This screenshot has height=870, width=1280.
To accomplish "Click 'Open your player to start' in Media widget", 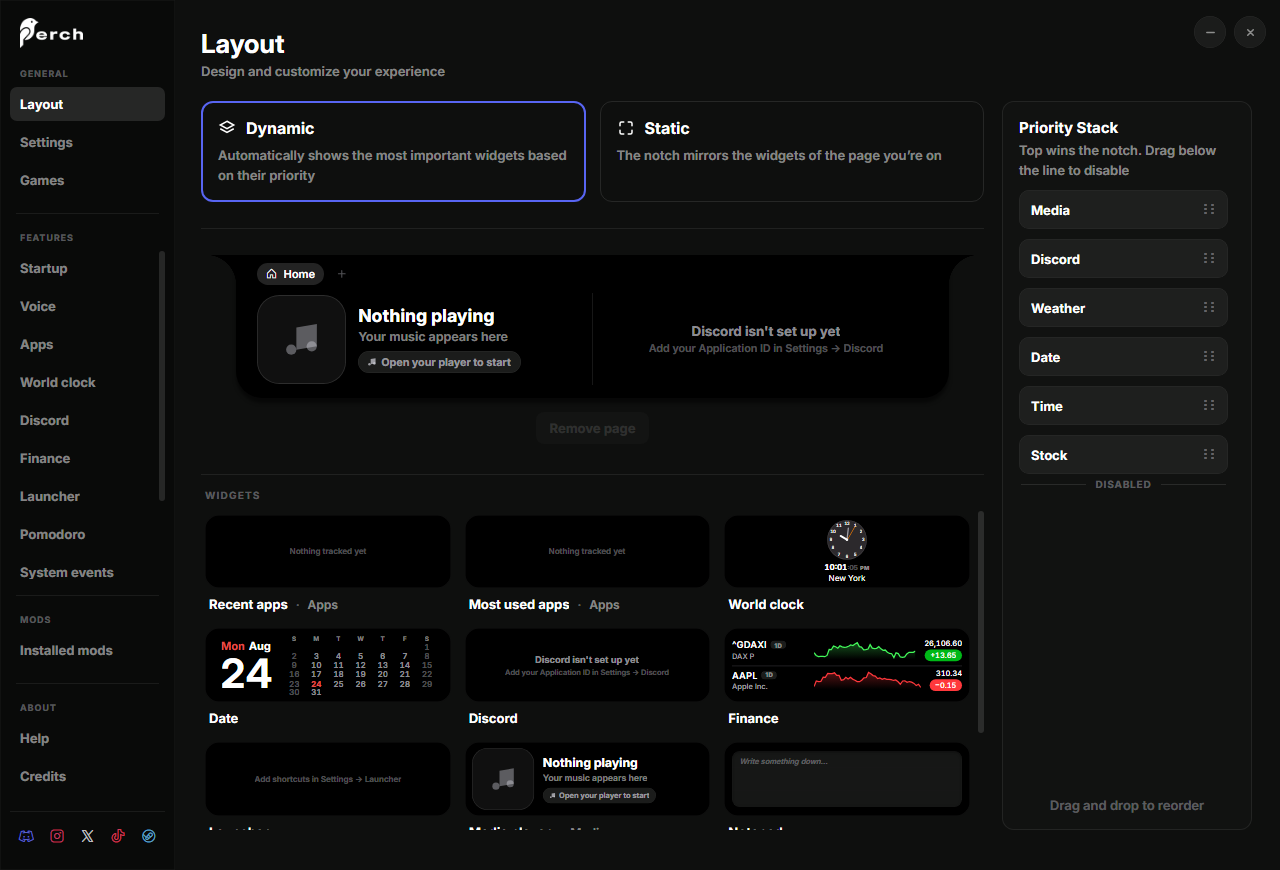I will pyautogui.click(x=599, y=795).
